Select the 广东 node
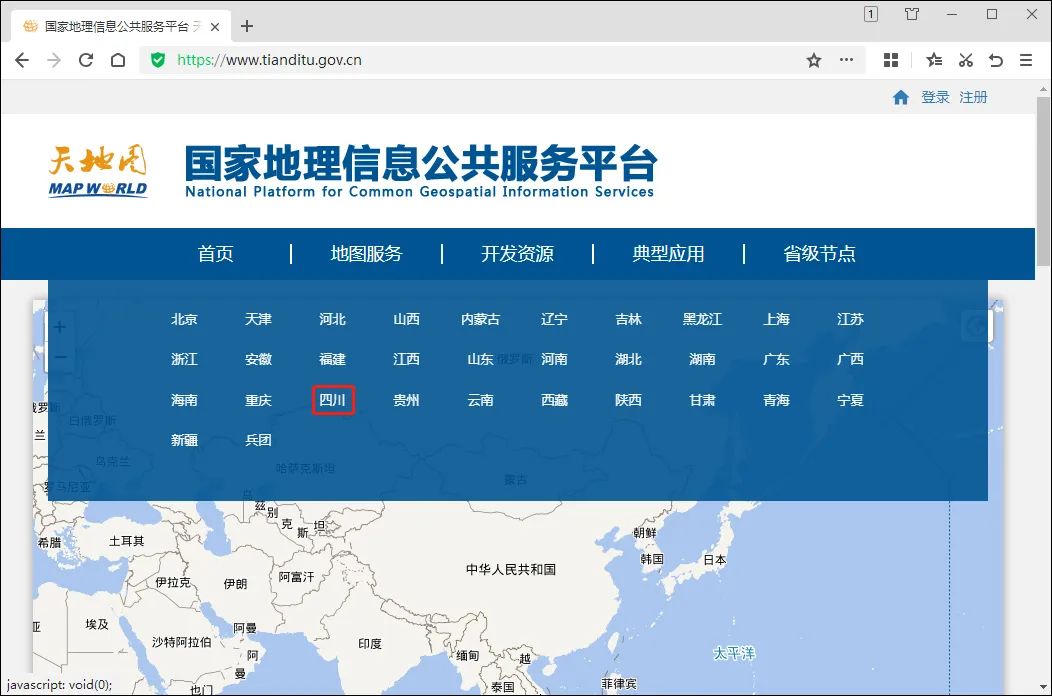 [x=776, y=360]
